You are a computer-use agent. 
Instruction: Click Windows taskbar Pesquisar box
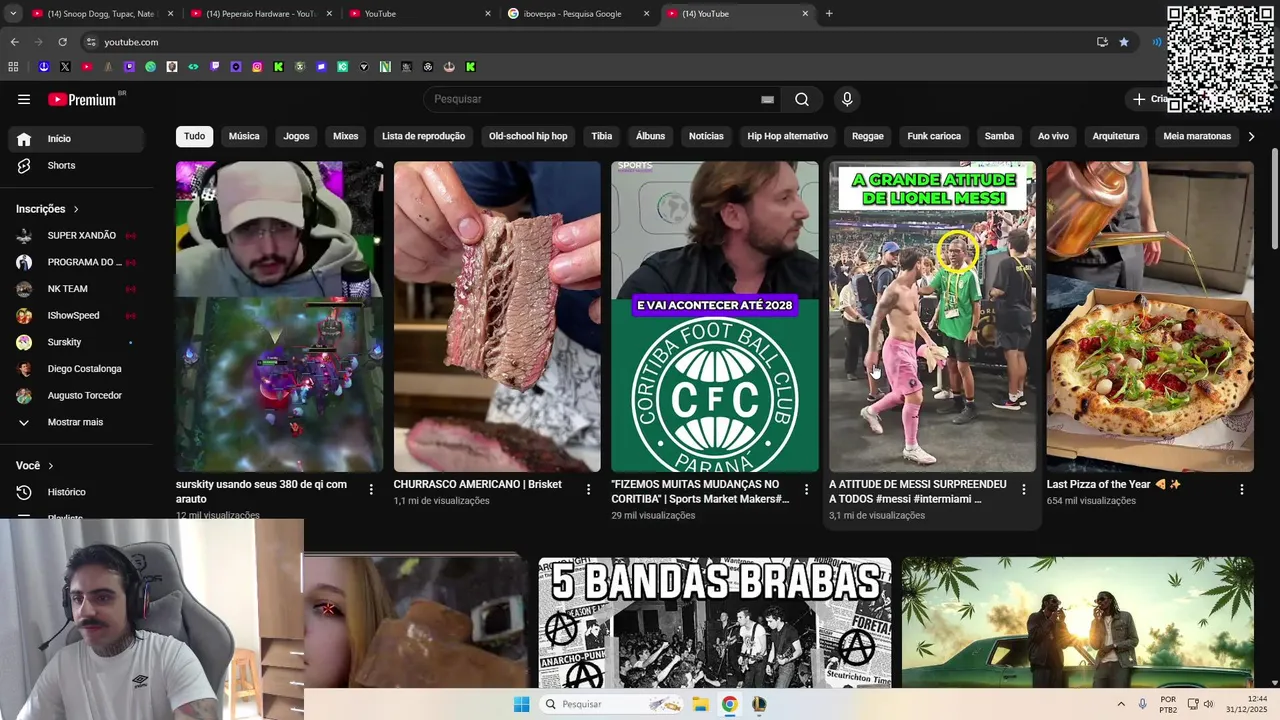pyautogui.click(x=613, y=704)
